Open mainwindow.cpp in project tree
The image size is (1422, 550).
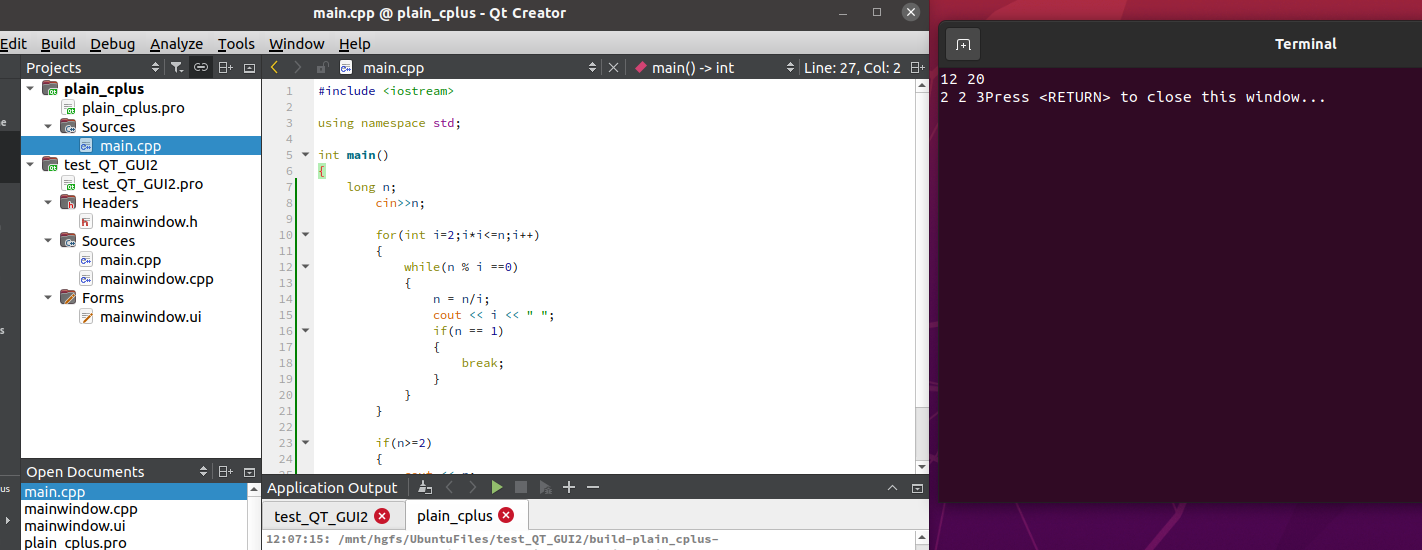156,279
